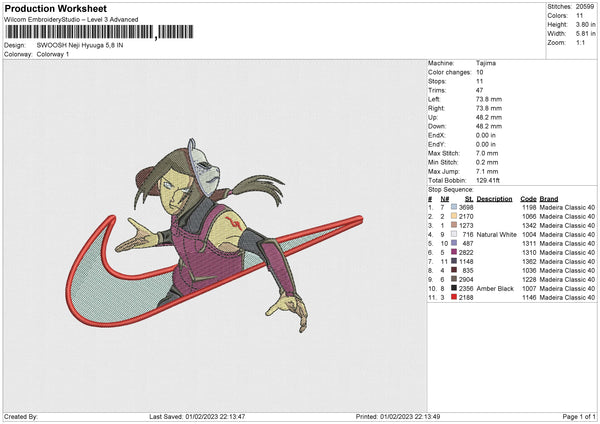The image size is (600, 424).
Task: Click the 'Page 1 of 1' indicator
Action: click(579, 416)
